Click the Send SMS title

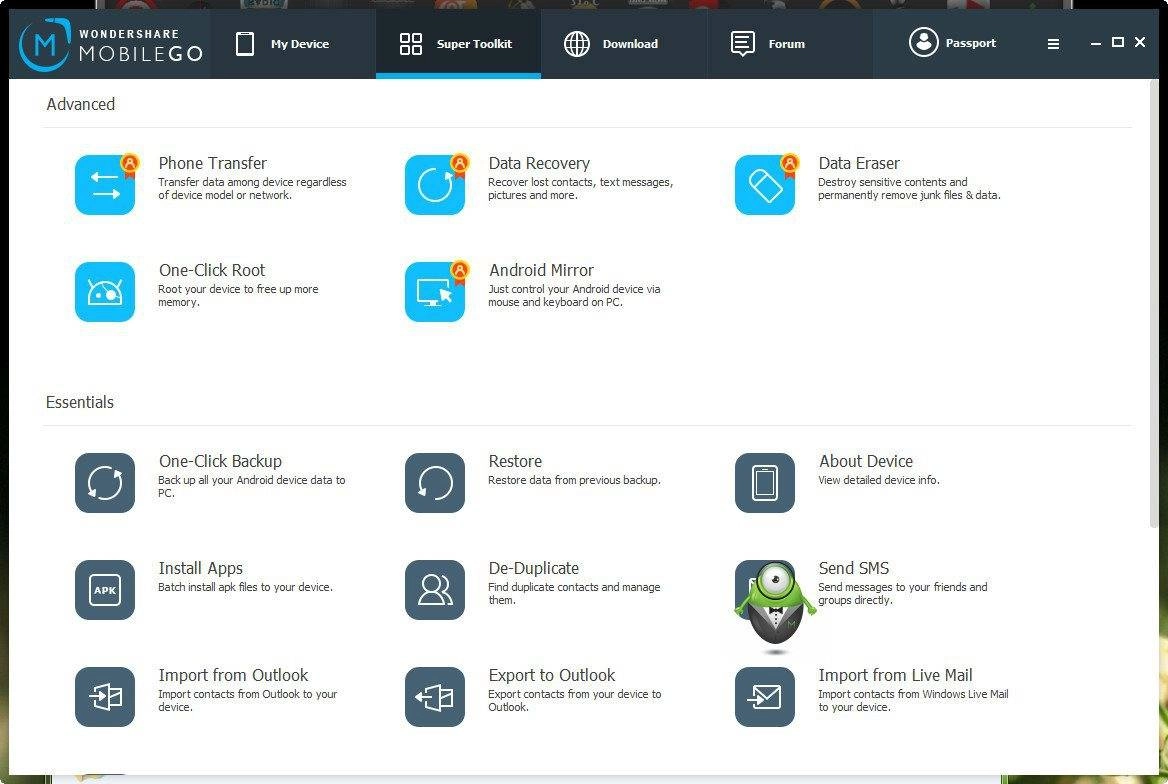(x=854, y=568)
